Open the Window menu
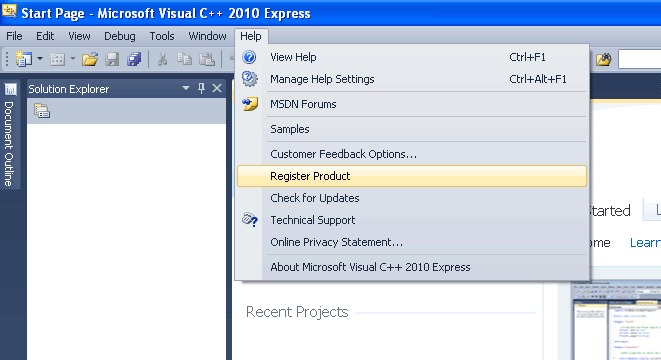 pyautogui.click(x=207, y=36)
